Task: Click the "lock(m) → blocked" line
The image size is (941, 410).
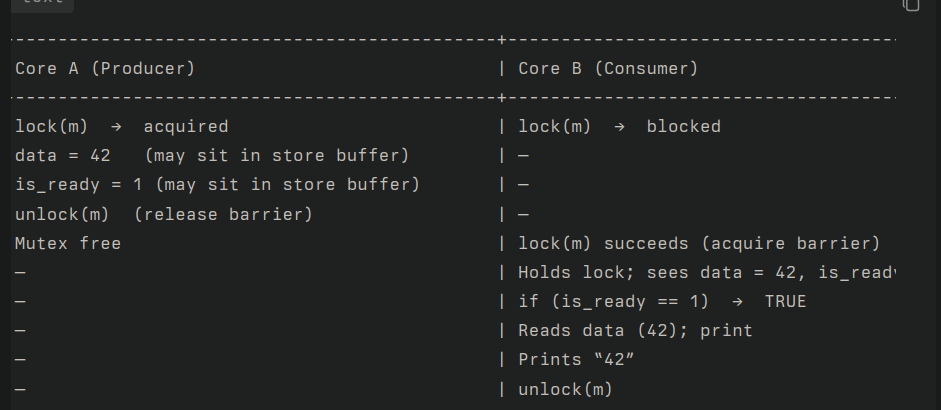Action: coord(619,127)
